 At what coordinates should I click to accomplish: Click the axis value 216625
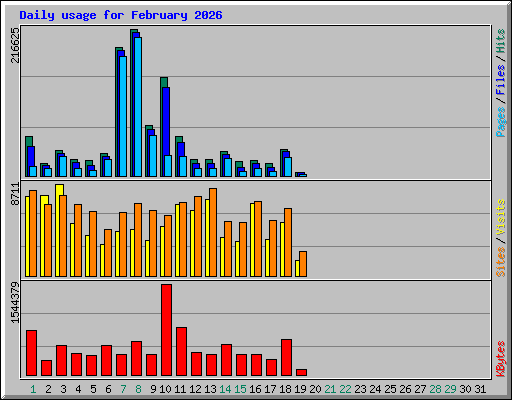pos(15,45)
